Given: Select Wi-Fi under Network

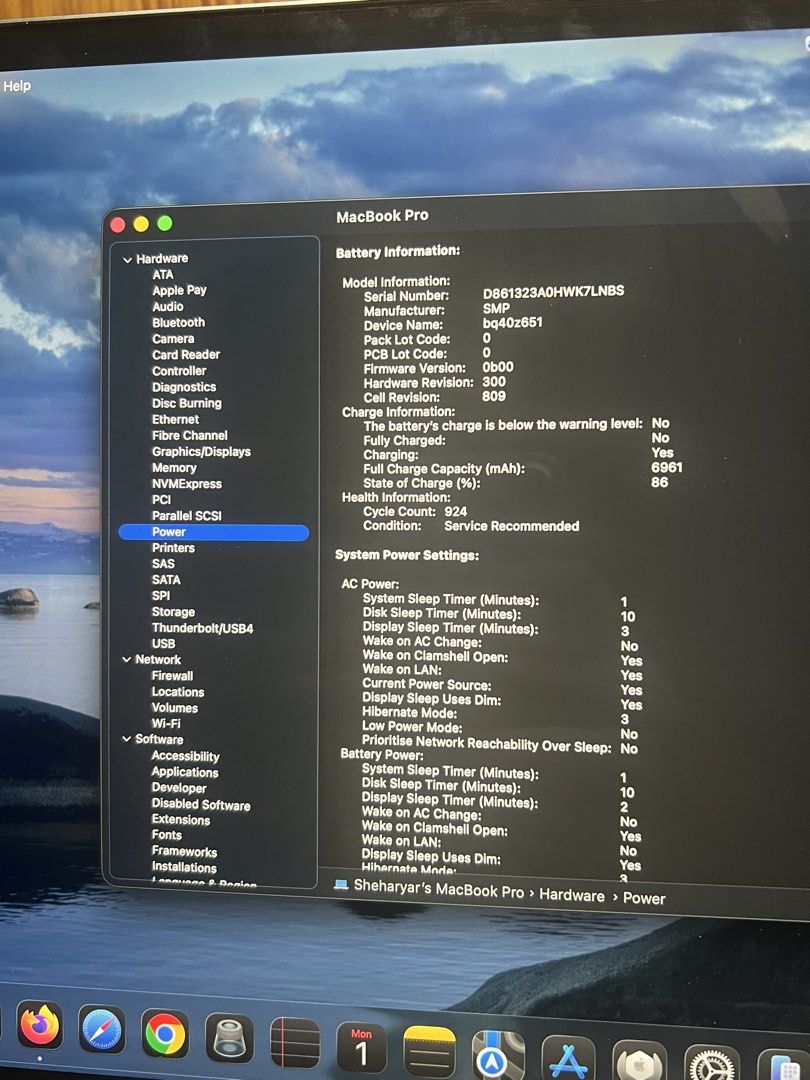Looking at the screenshot, I should click(165, 723).
